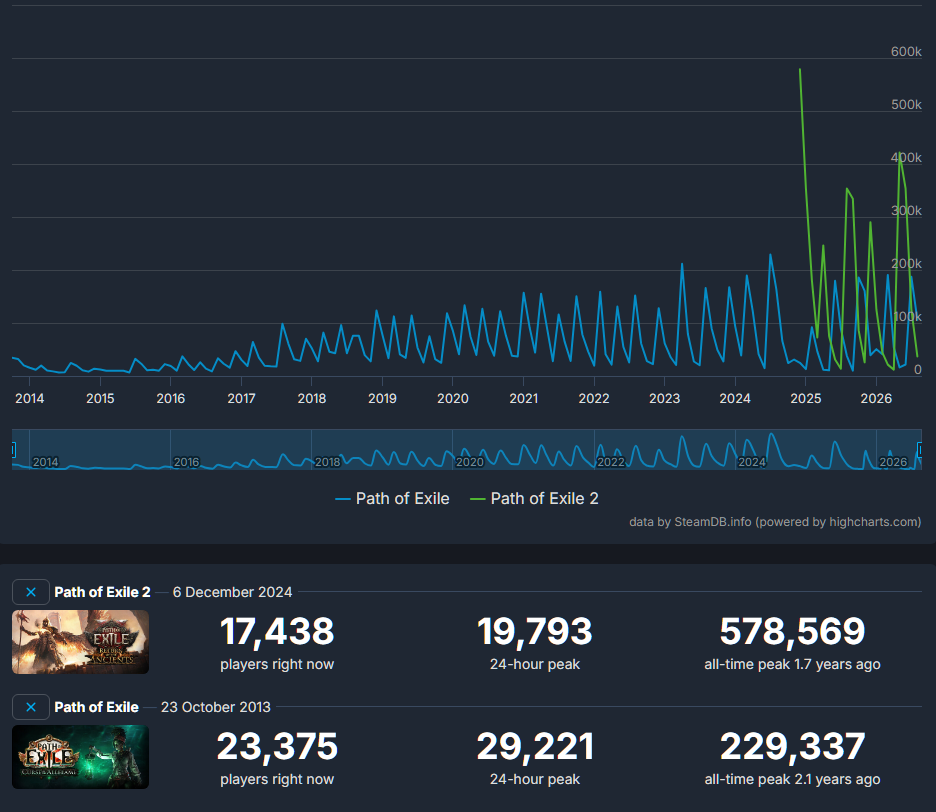The image size is (936, 812).
Task: Open the Path of Exile 2 game link
Action: pos(102,592)
